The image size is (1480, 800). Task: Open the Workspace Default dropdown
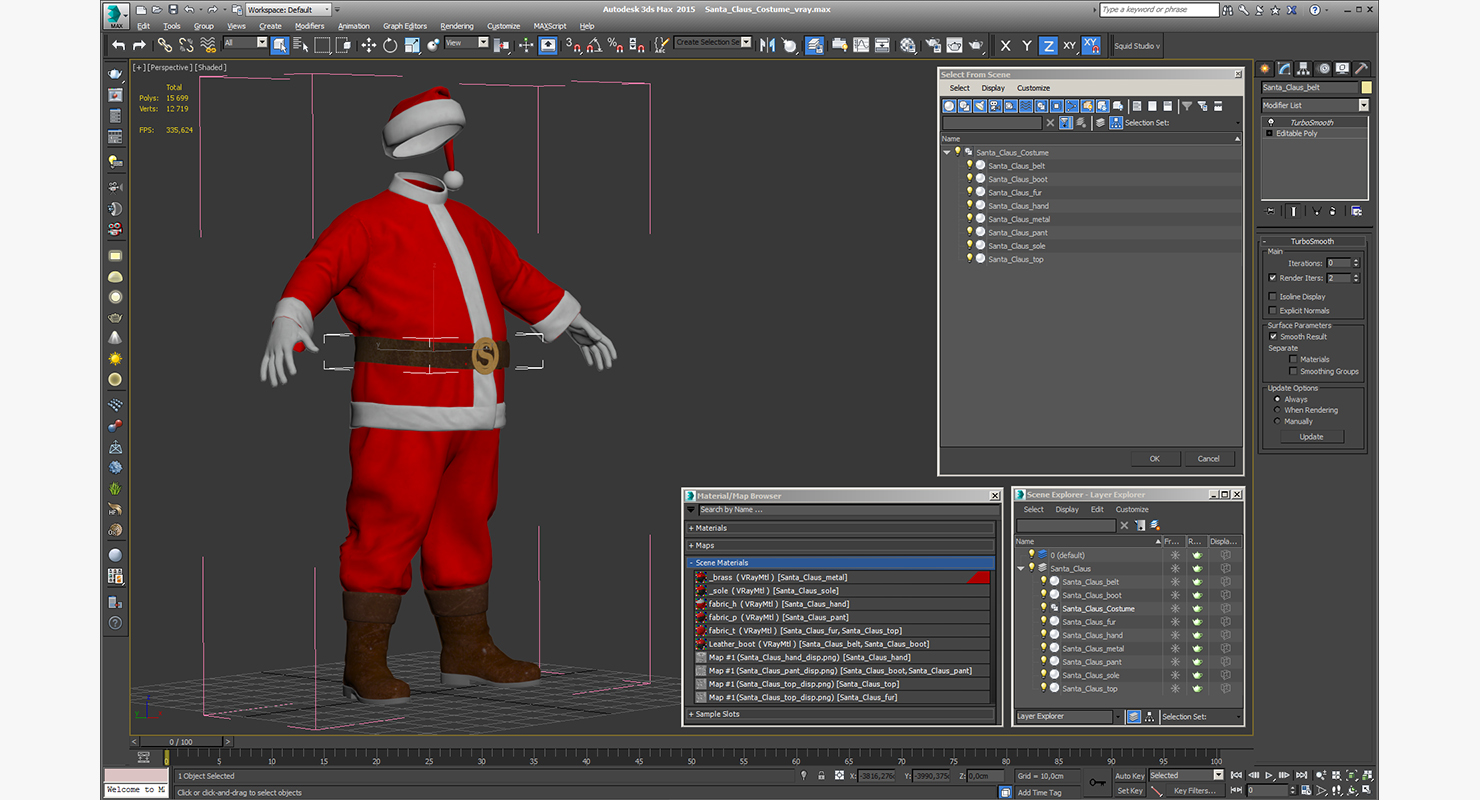click(290, 10)
